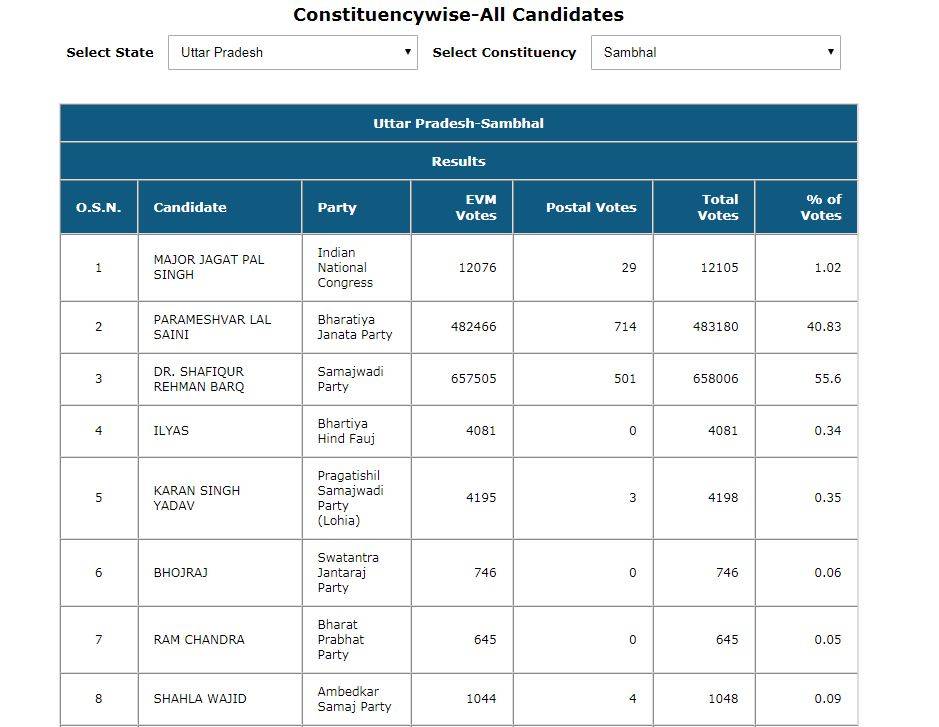
Task: Click Karan Singh Yadav candidate cell
Action: [x=197, y=498]
